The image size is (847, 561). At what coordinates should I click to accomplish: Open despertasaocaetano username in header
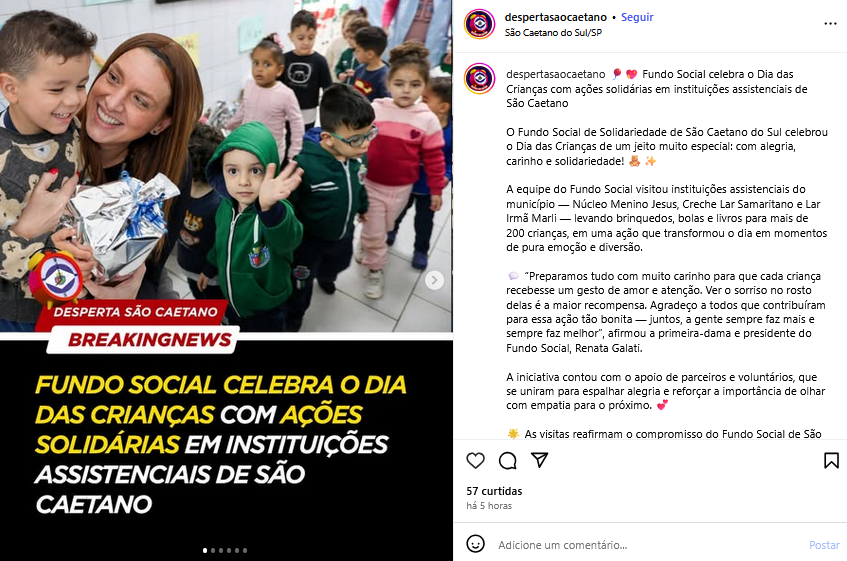pyautogui.click(x=555, y=17)
